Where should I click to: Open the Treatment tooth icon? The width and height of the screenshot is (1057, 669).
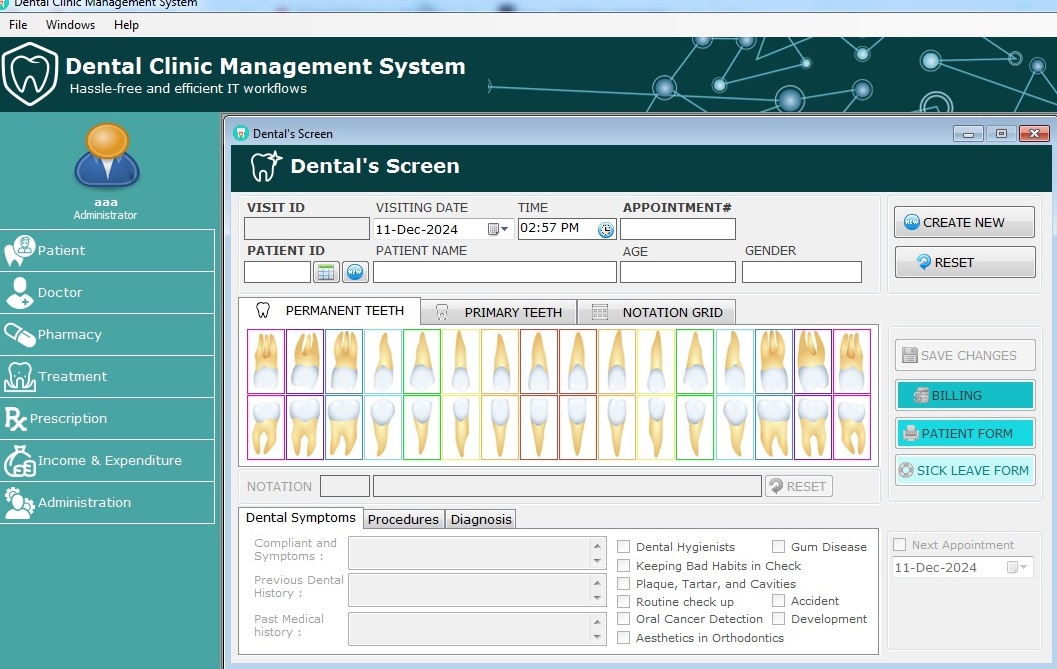coord(19,377)
